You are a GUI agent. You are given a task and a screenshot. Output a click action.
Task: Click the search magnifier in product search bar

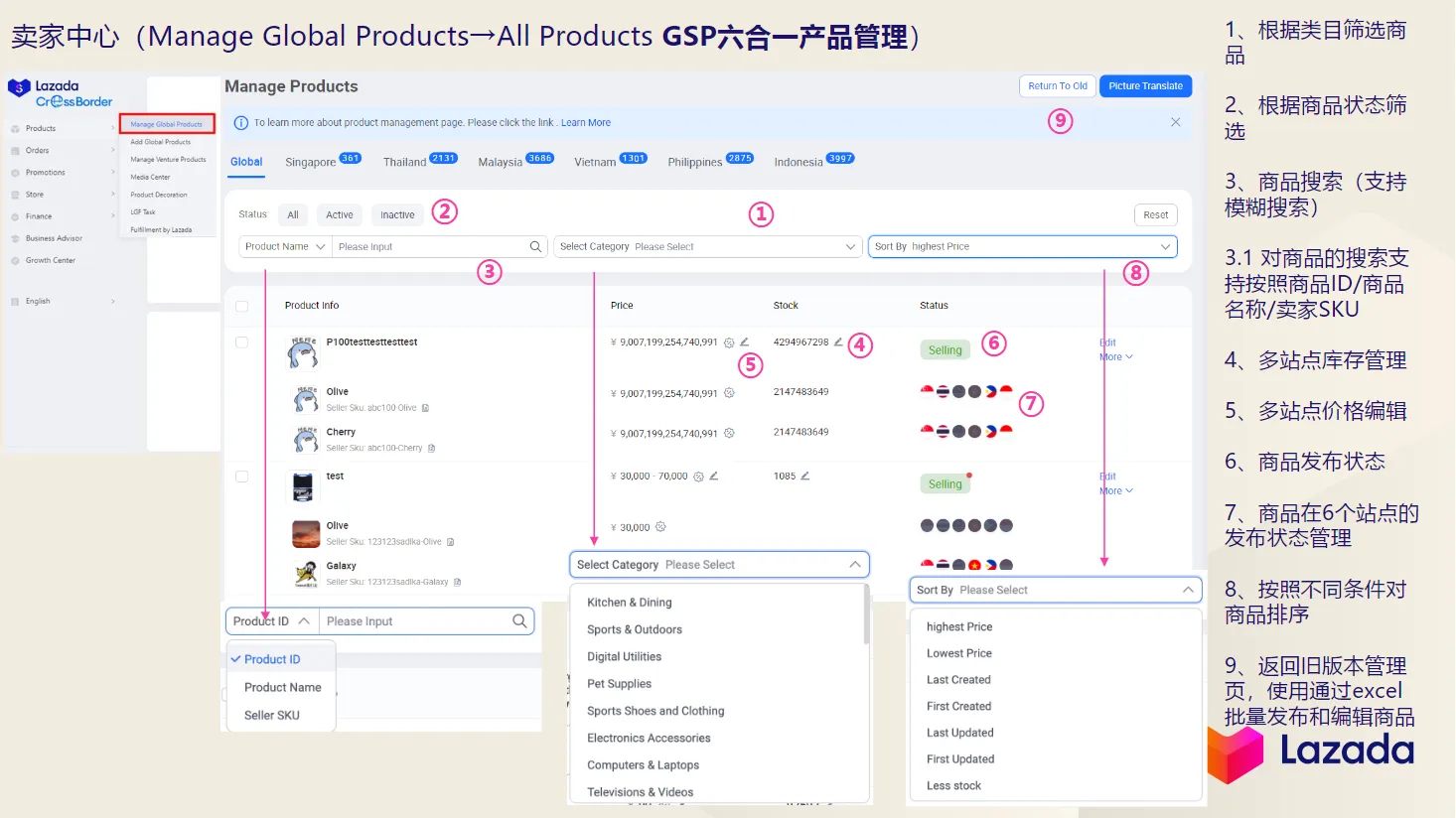tap(535, 245)
